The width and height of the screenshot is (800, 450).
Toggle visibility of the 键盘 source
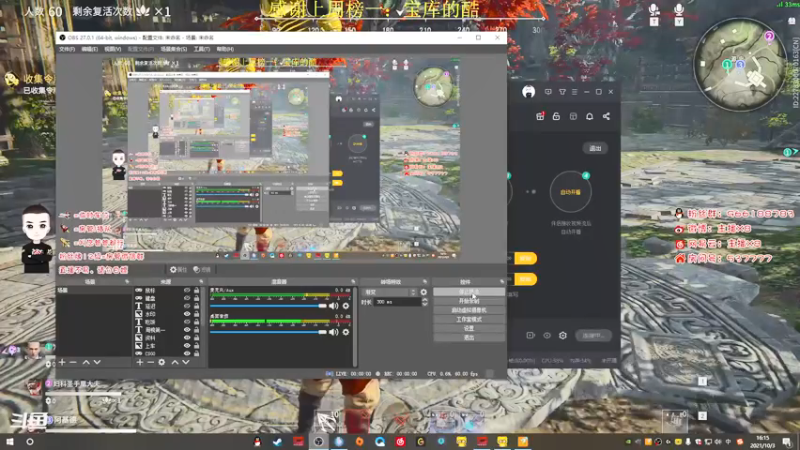187,298
